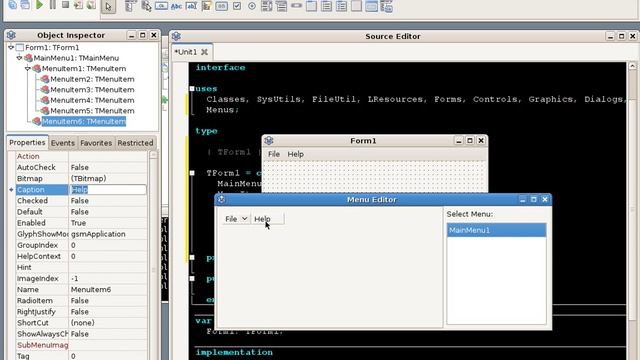
Task: Click Source Editor scrollbar up arrow
Action: point(632,66)
